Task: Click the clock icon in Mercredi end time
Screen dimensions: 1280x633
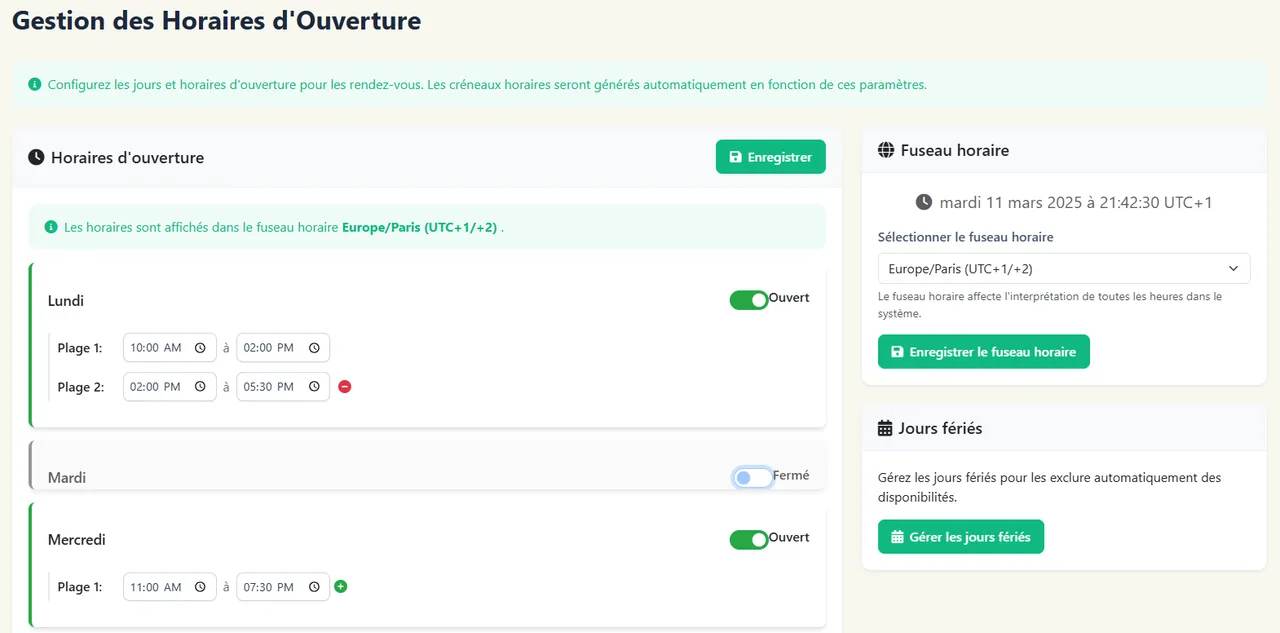Action: (x=314, y=587)
